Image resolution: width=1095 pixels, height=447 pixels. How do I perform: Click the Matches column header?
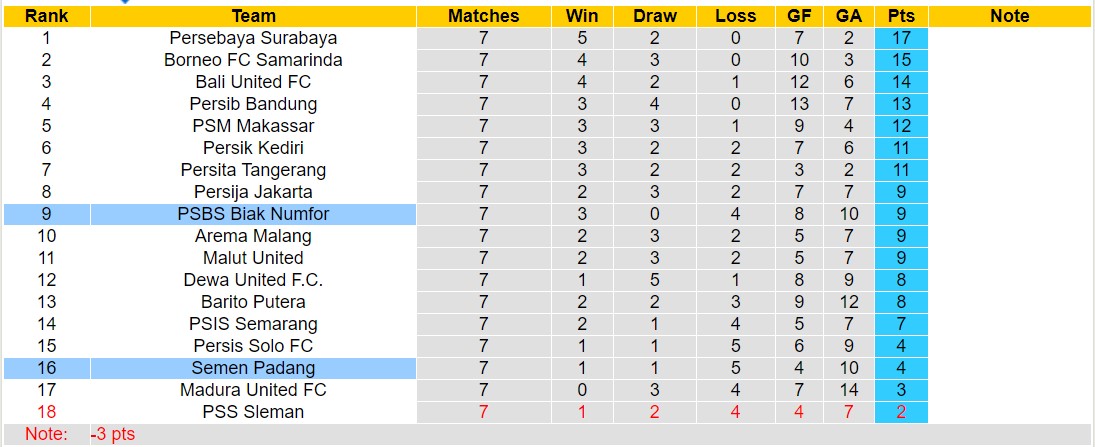[x=483, y=16]
